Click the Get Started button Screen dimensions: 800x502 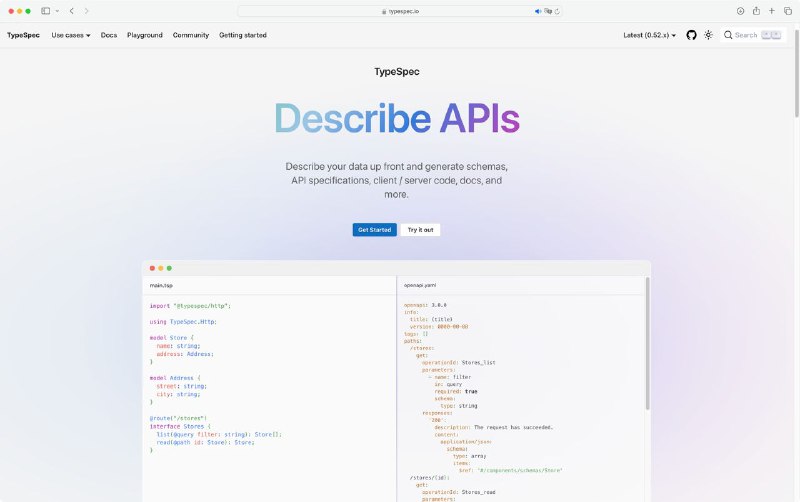pyautogui.click(x=374, y=230)
